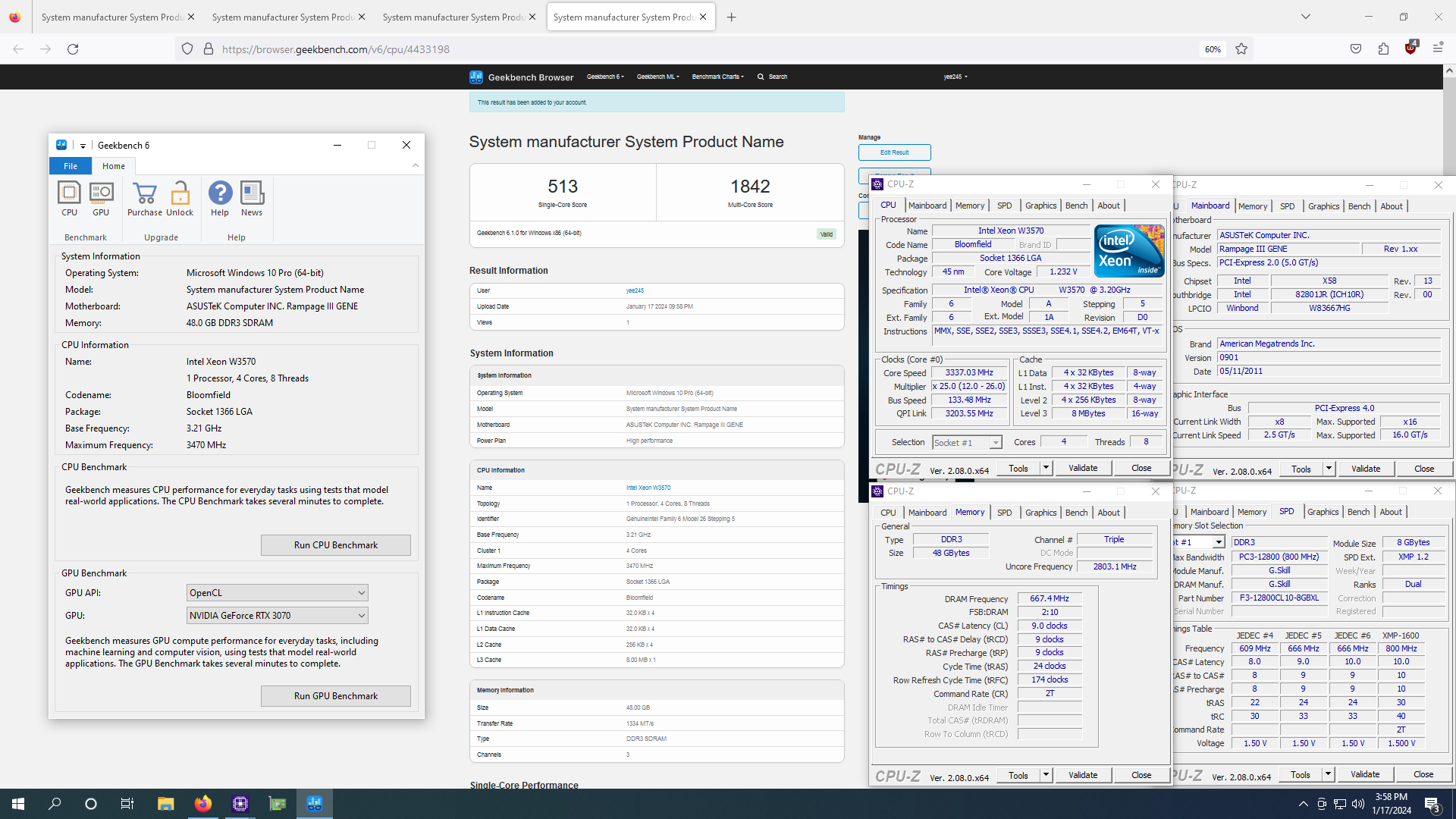The width and height of the screenshot is (1456, 819).
Task: Open Task View on taskbar
Action: click(127, 804)
